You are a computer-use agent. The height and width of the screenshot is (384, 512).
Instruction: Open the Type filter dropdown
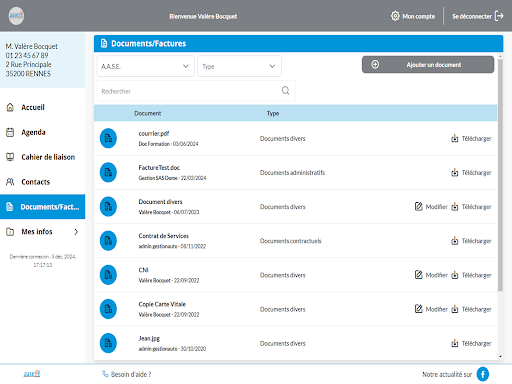coord(239,66)
